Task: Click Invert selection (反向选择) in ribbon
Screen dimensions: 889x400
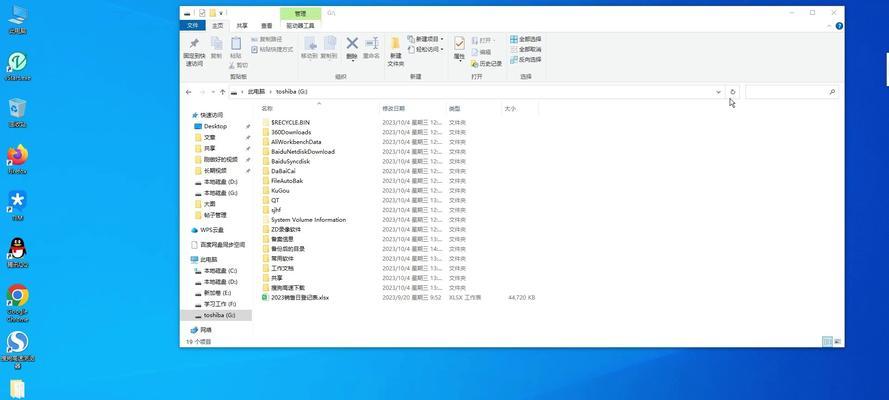Action: [526, 59]
